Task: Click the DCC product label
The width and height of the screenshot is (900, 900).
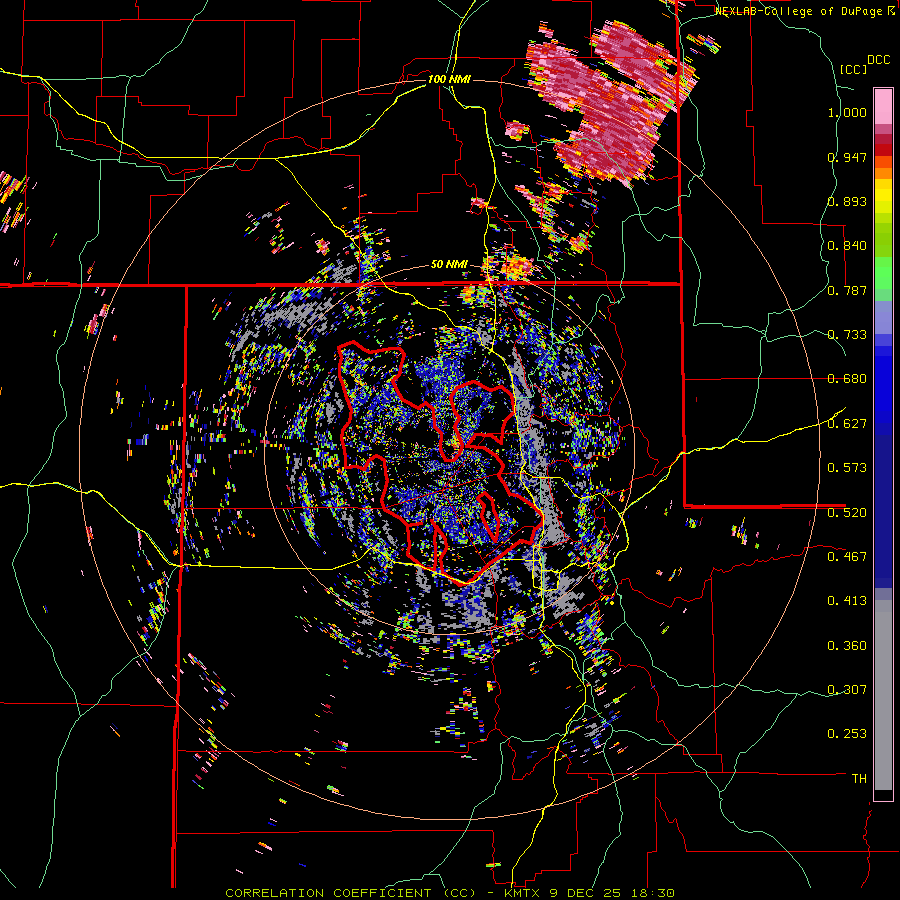Action: pos(879,60)
